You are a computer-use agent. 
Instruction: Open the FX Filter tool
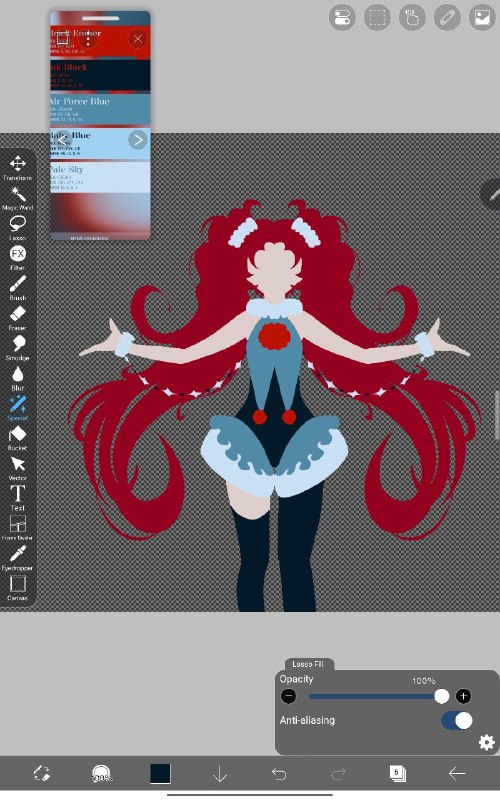coord(17,258)
